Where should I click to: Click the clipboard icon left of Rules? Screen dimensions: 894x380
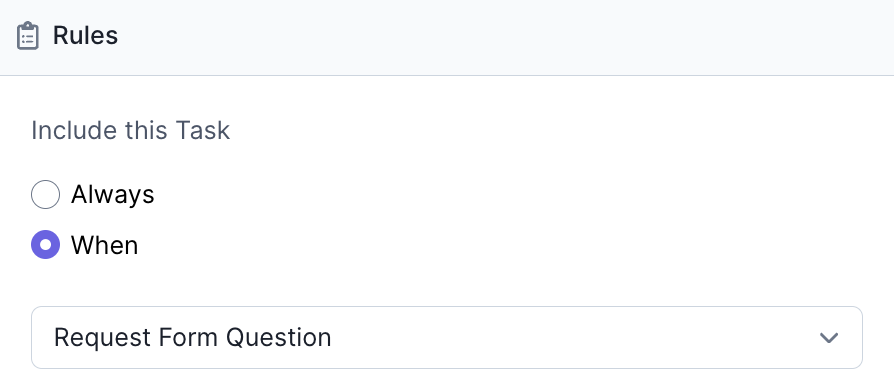coord(27,36)
